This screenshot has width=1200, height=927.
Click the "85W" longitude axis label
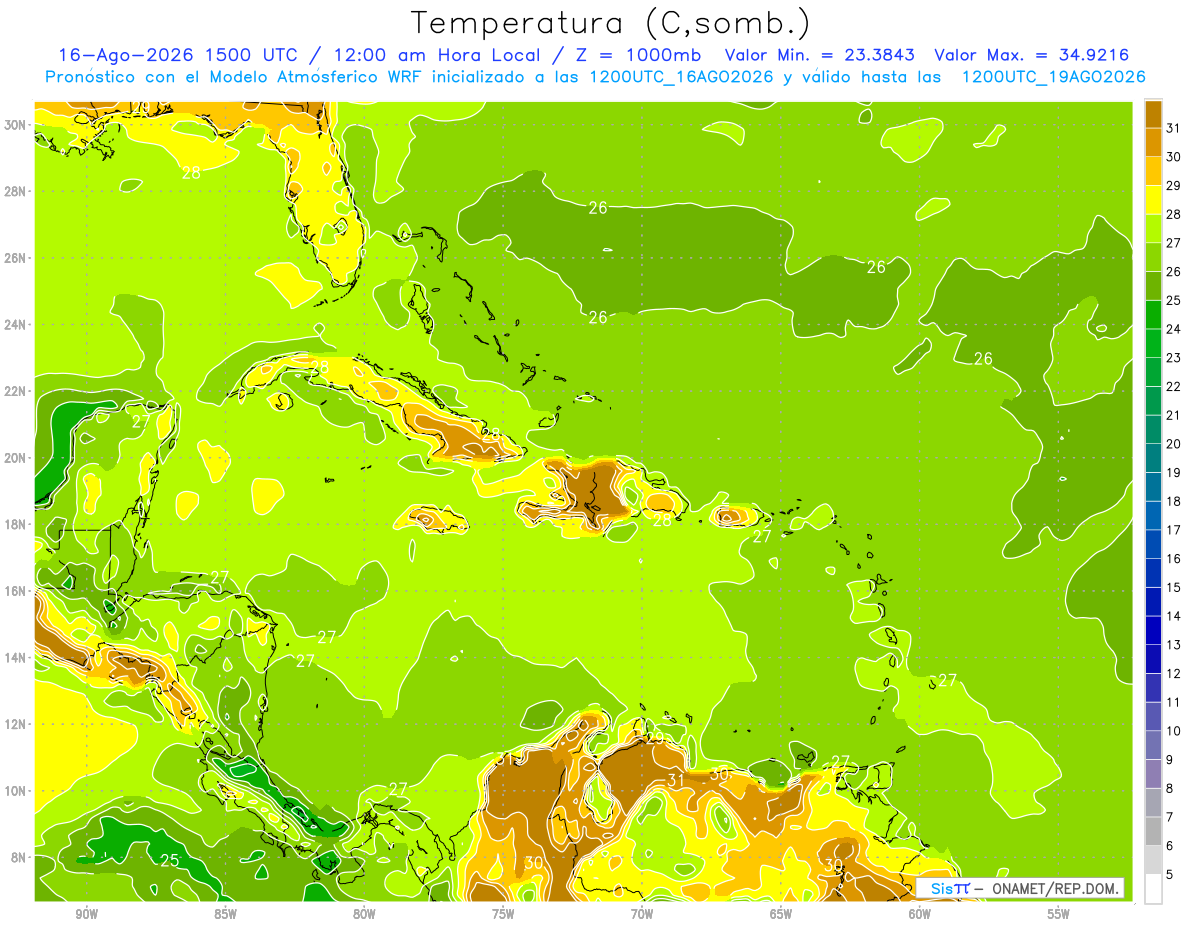point(225,914)
